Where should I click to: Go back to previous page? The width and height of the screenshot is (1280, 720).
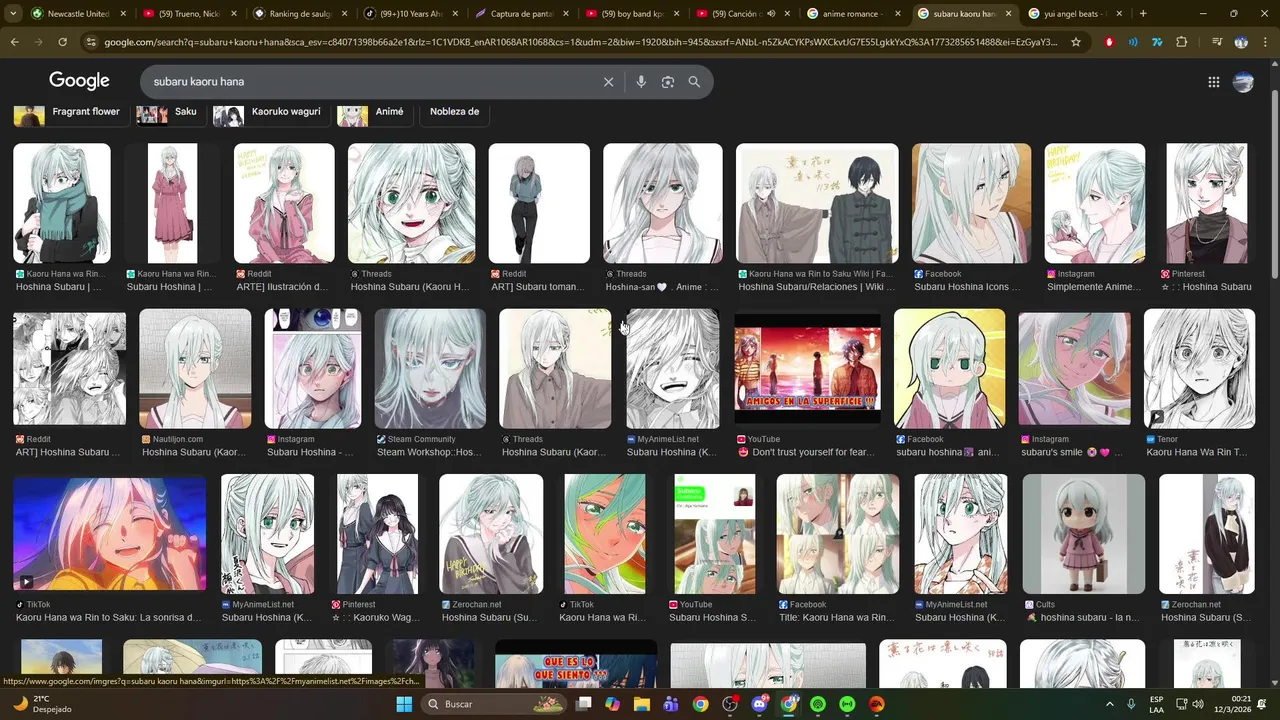14,42
